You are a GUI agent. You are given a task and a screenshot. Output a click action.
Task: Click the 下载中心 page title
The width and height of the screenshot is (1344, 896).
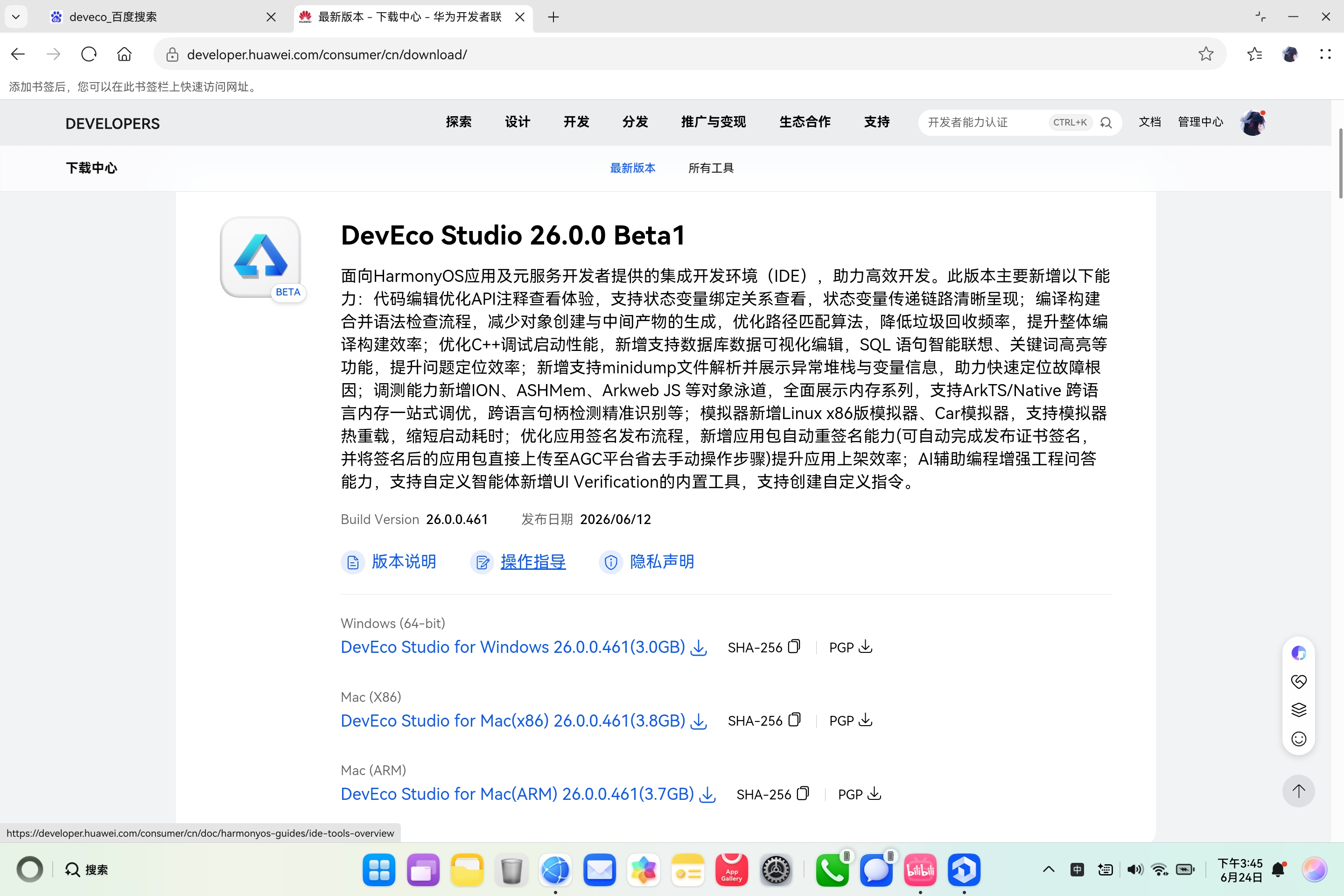point(91,168)
